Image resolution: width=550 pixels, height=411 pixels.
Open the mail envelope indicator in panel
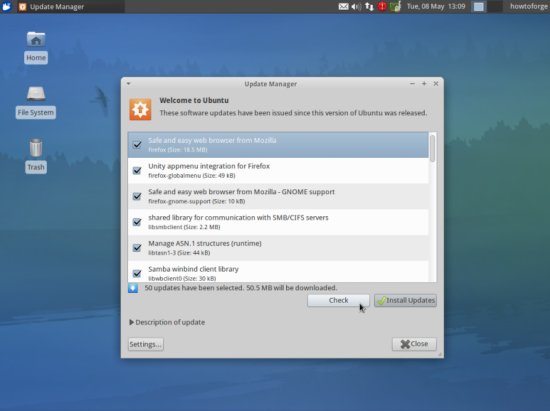pyautogui.click(x=343, y=6)
